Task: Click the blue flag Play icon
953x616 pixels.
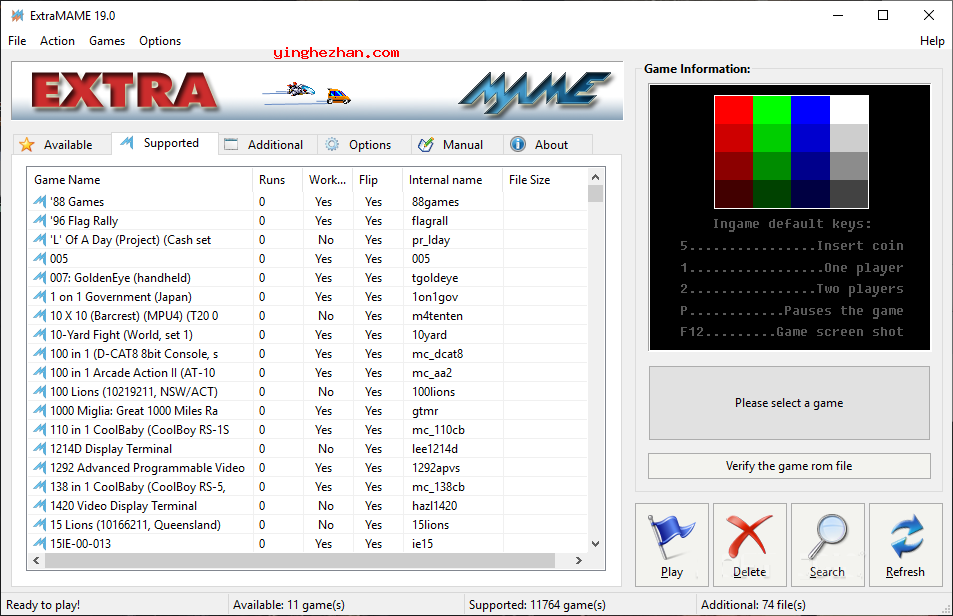Action: pos(671,536)
